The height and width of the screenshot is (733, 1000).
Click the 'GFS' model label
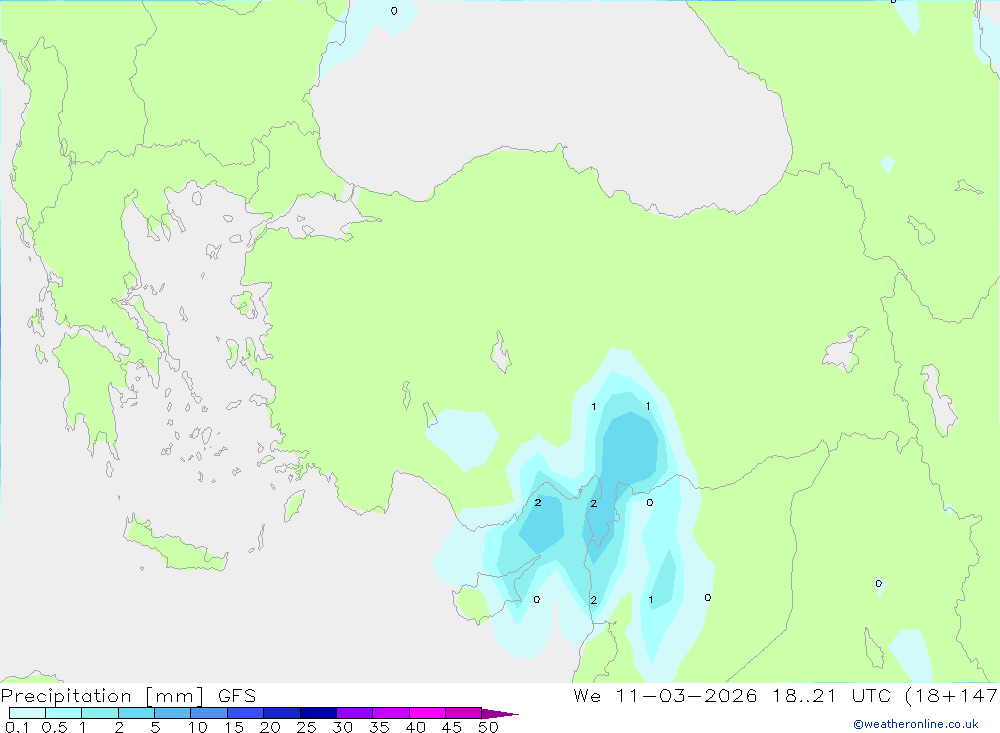237,695
